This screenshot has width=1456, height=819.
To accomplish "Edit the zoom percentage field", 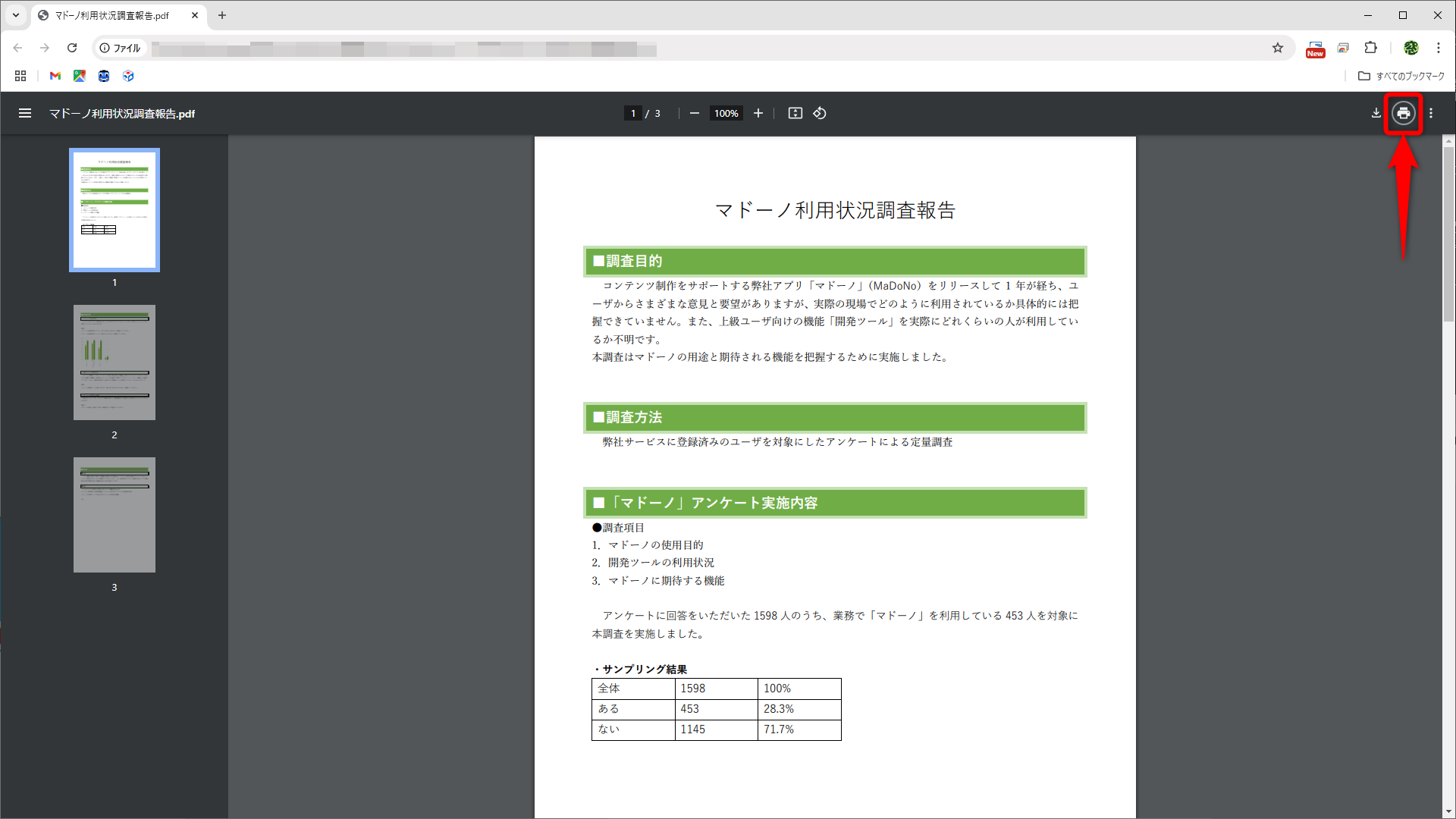I will (x=725, y=113).
